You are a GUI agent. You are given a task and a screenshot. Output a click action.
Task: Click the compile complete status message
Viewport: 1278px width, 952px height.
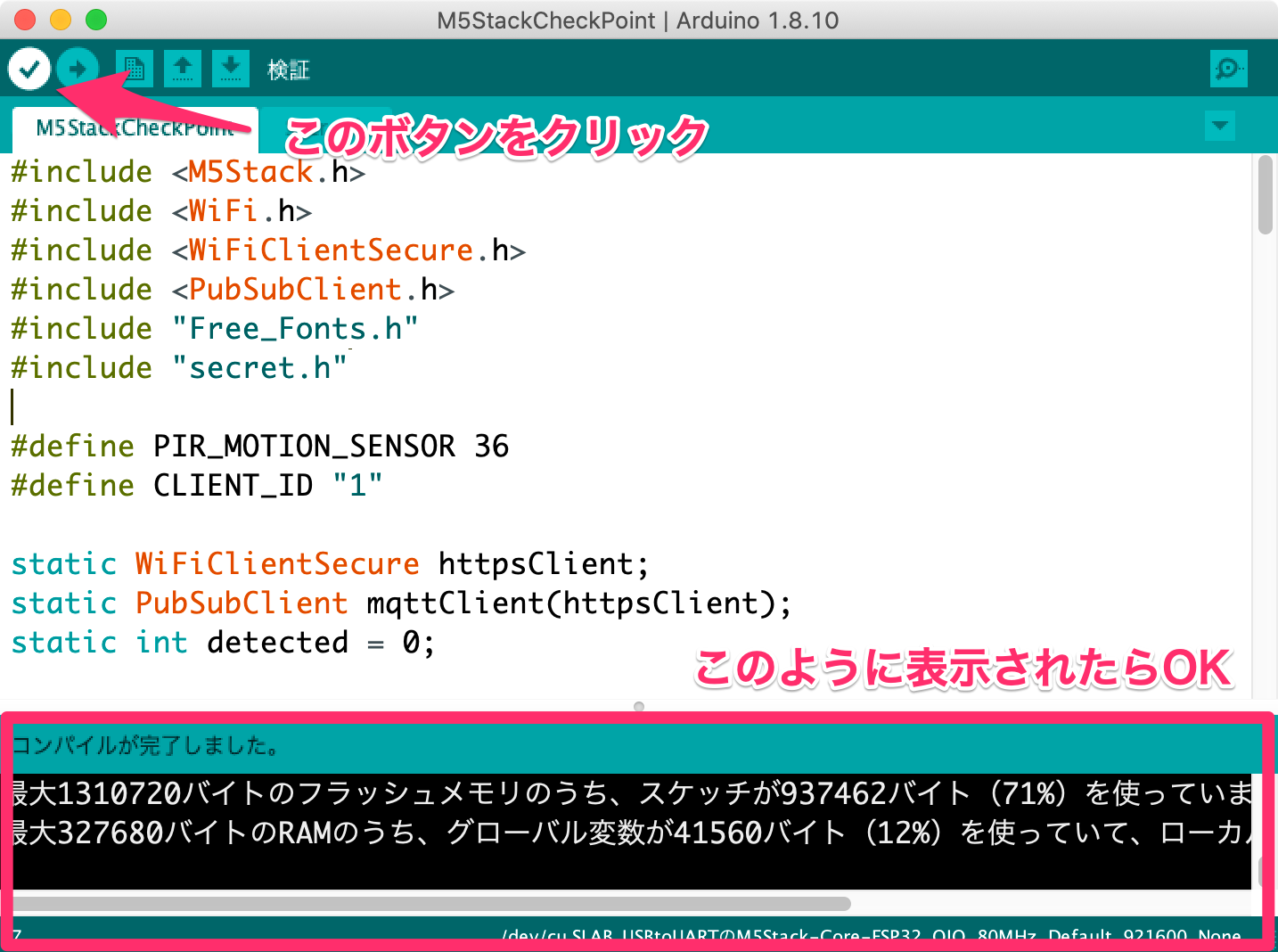[x=146, y=745]
